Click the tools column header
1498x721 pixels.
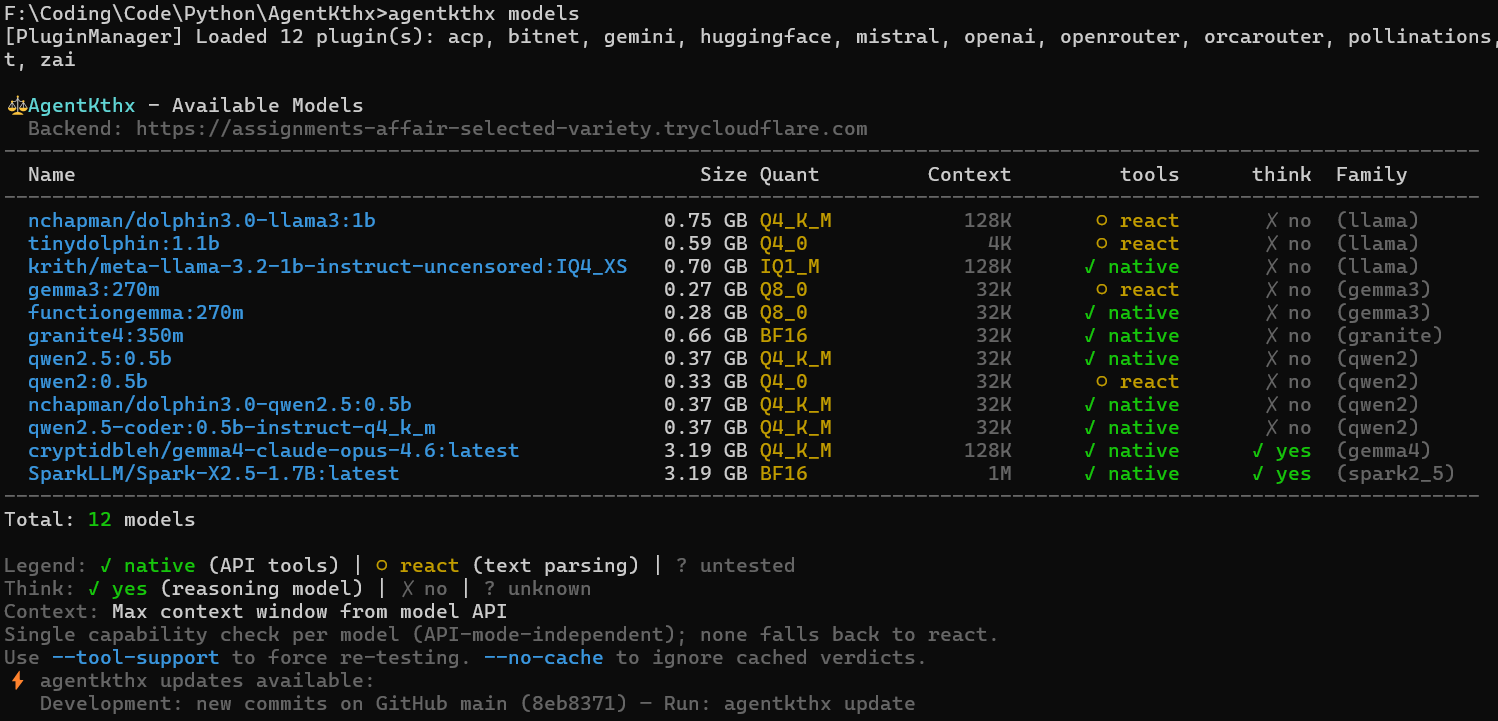click(1150, 174)
